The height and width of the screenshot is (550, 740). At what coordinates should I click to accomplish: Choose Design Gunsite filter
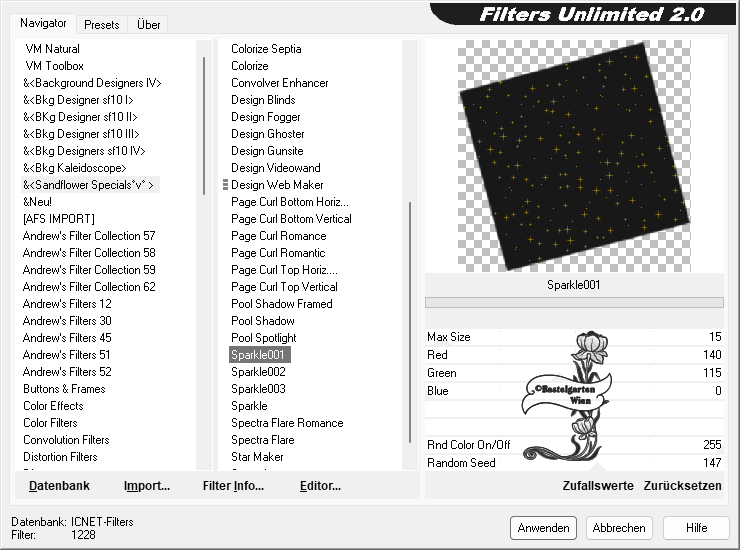(267, 151)
